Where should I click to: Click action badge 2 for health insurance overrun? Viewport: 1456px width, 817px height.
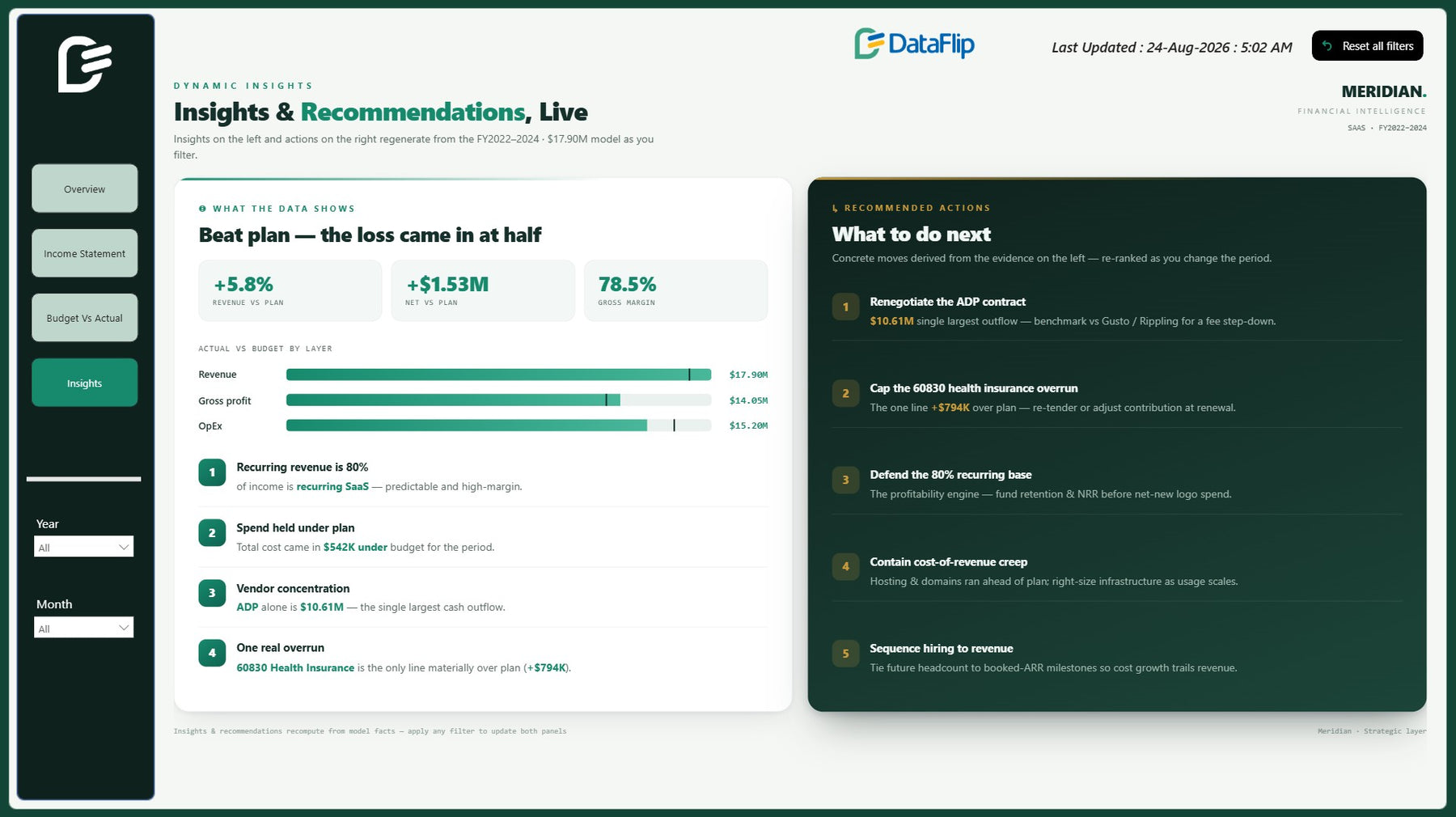tap(845, 394)
